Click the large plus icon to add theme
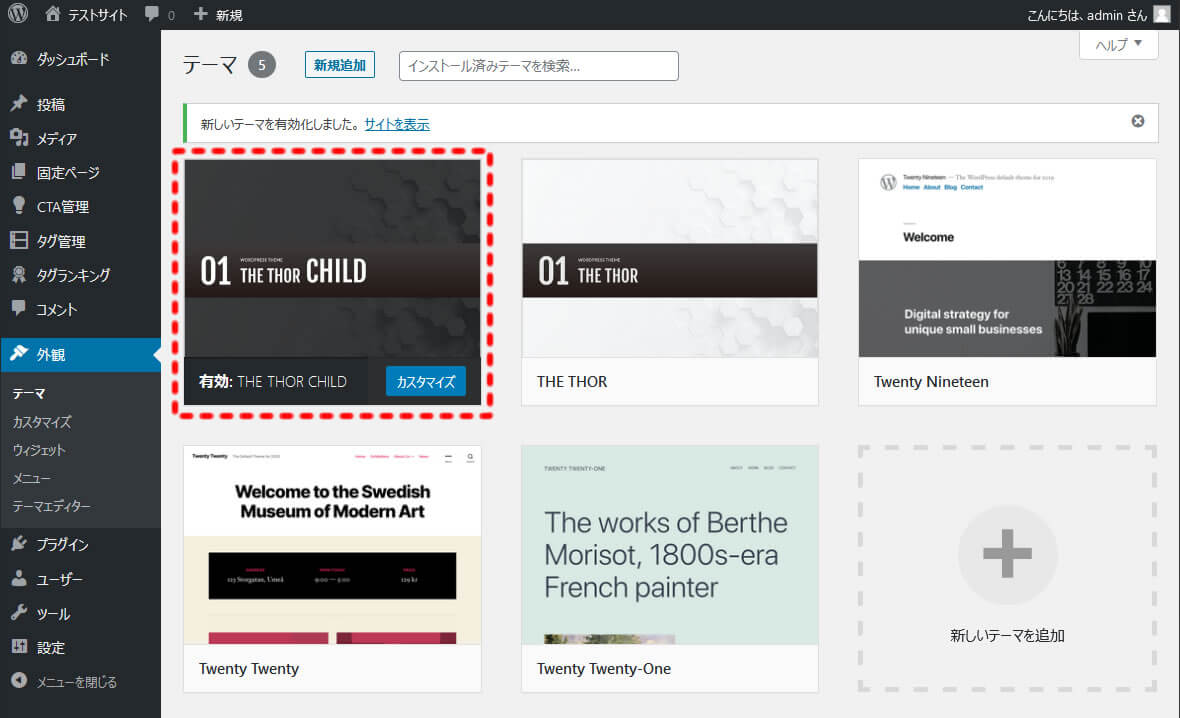The width and height of the screenshot is (1180, 718). (x=1007, y=553)
